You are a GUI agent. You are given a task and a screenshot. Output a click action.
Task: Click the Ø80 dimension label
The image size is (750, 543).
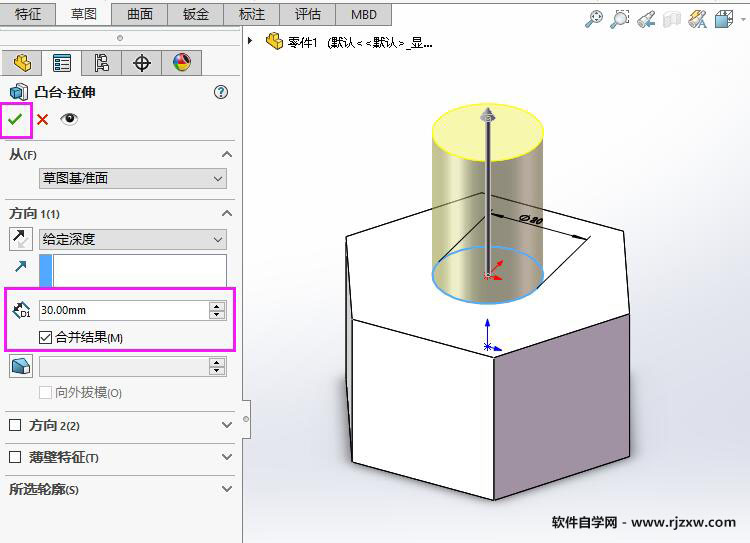pos(530,220)
